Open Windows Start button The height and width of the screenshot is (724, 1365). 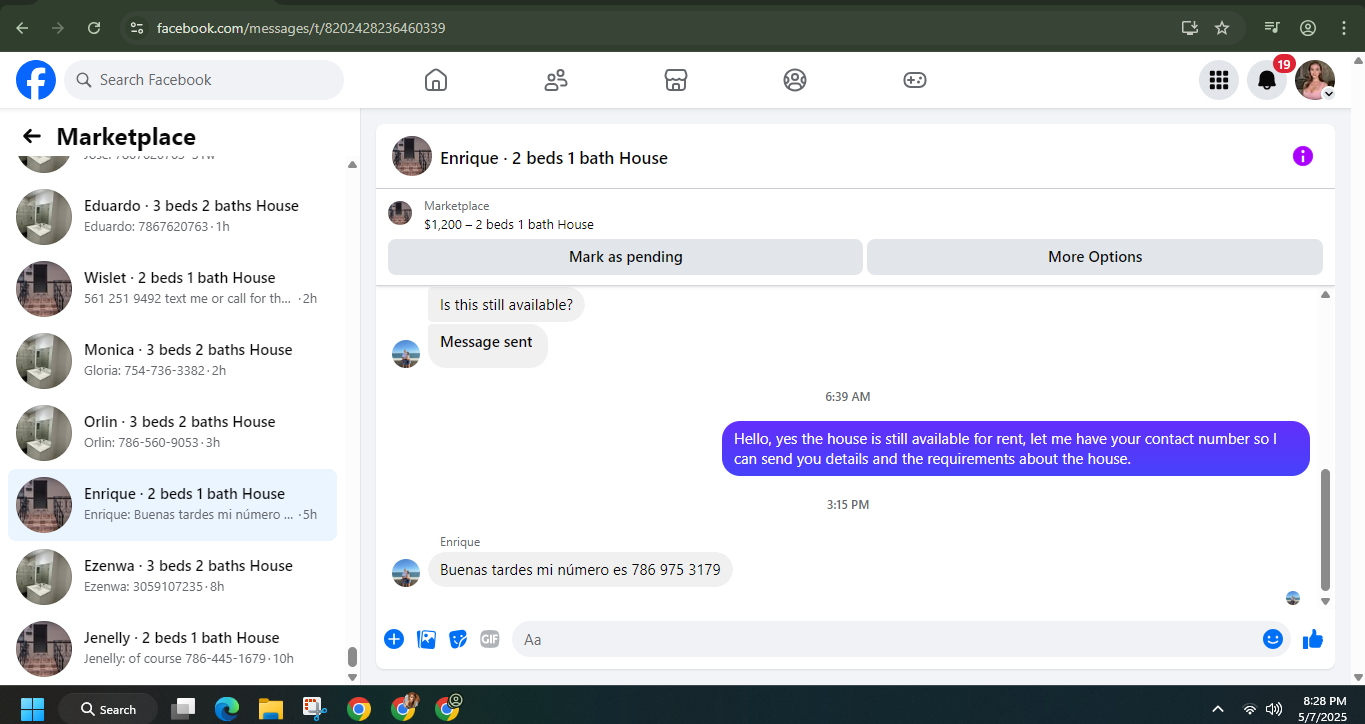32,709
